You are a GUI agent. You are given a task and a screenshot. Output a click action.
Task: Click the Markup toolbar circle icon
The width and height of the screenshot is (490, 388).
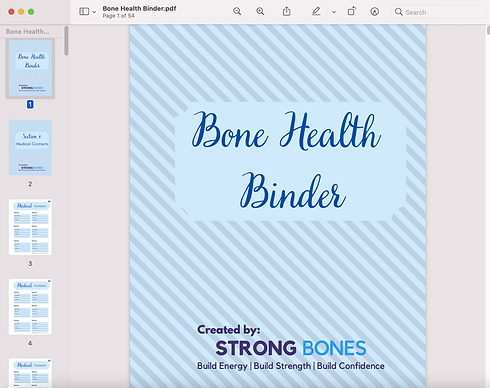(374, 12)
